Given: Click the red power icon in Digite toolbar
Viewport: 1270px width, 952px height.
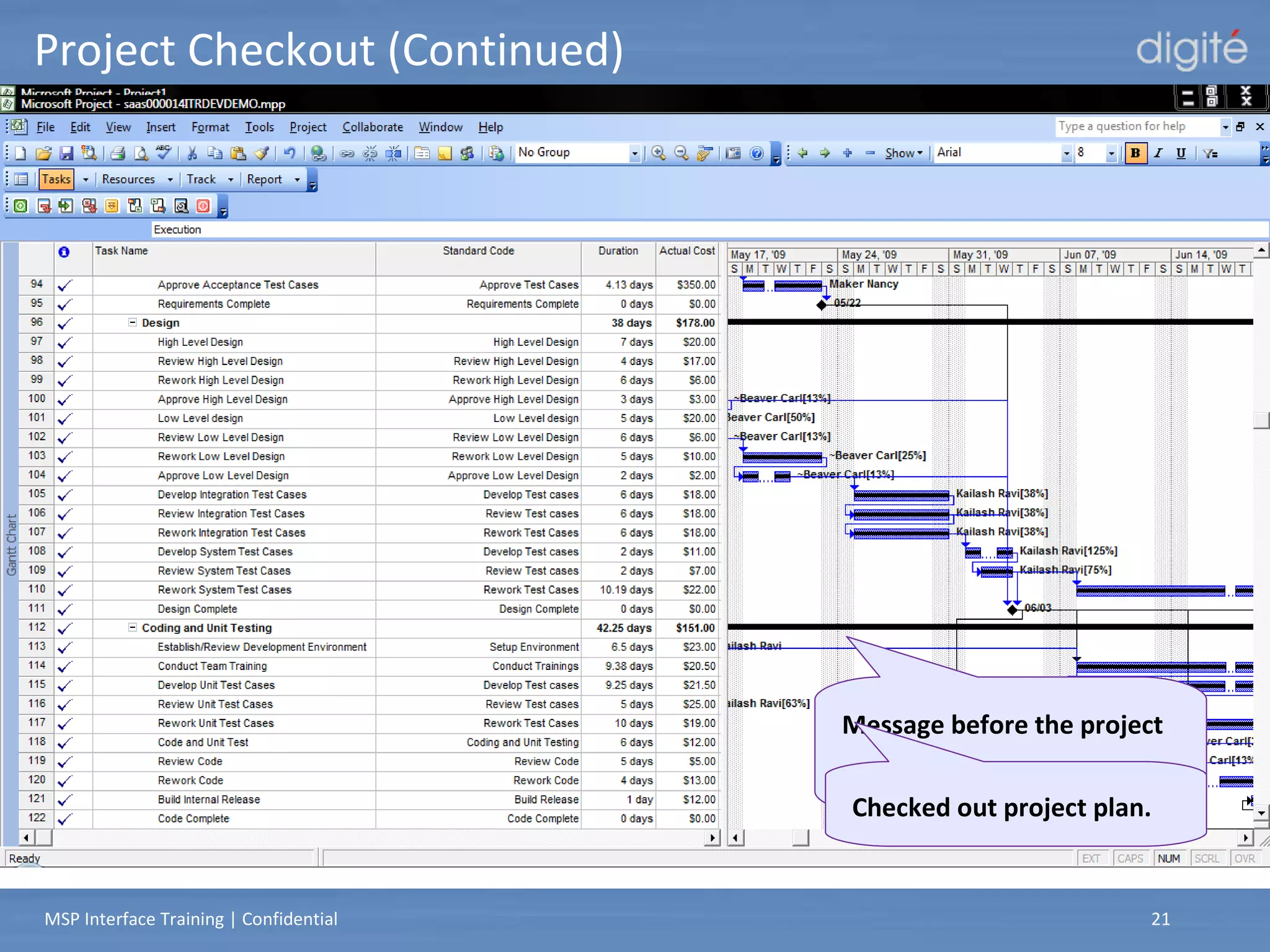Looking at the screenshot, I should pyautogui.click(x=203, y=206).
